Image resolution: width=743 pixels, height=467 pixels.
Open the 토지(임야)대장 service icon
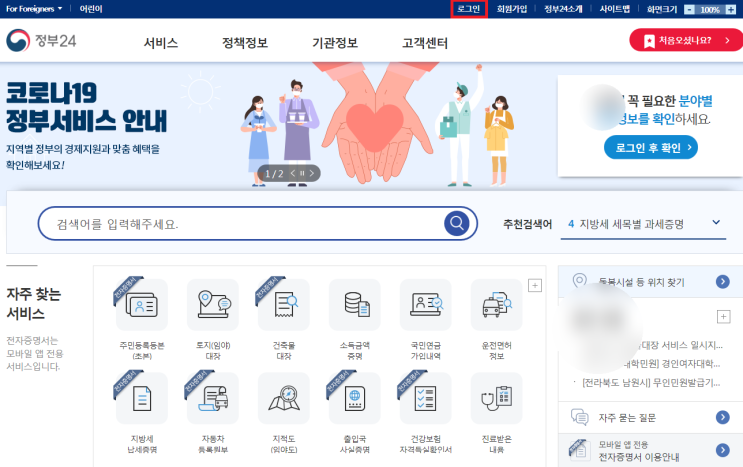213,305
